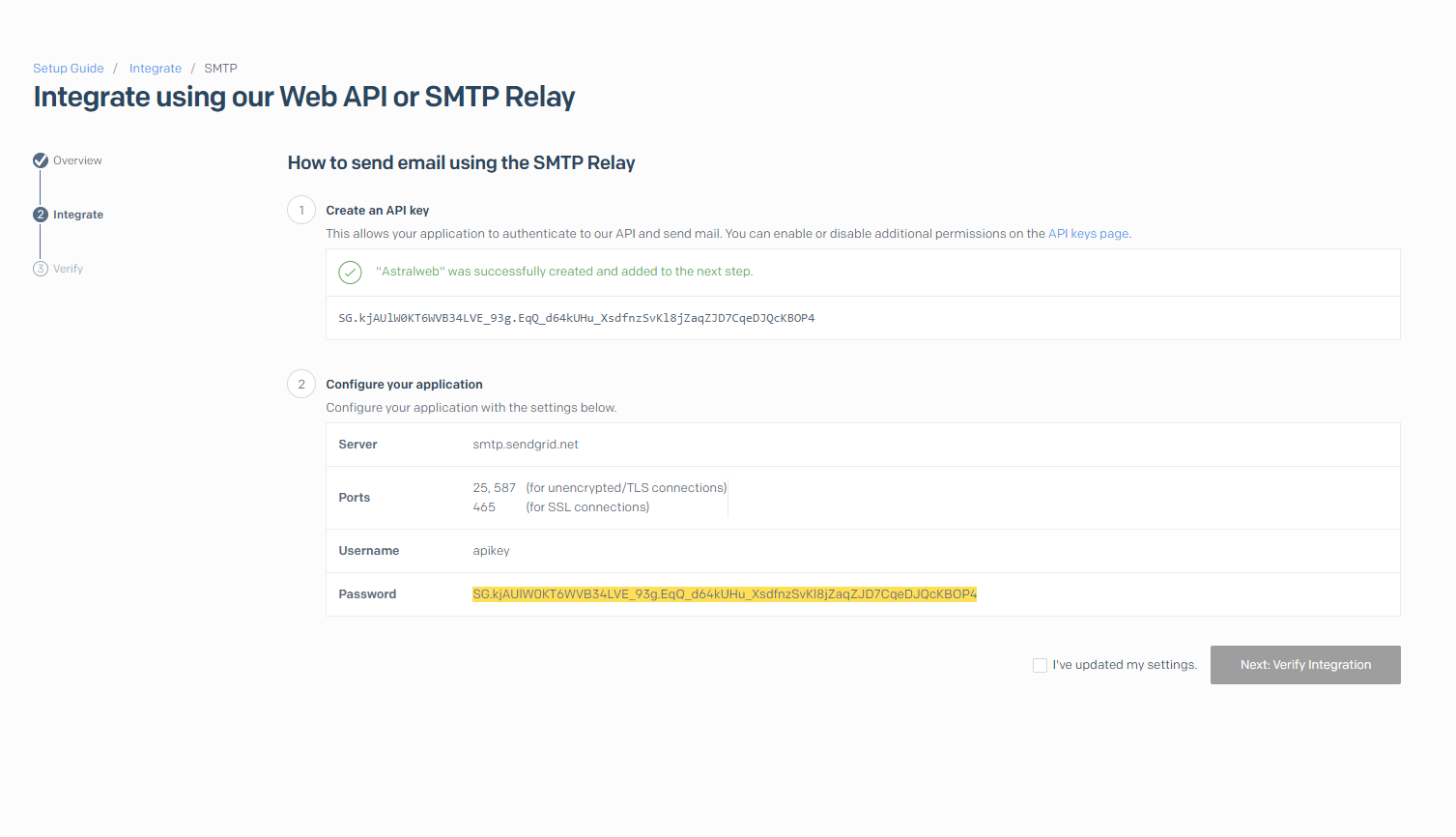Select Overview in the left stepper
The image size is (1456, 837).
pyautogui.click(x=77, y=160)
